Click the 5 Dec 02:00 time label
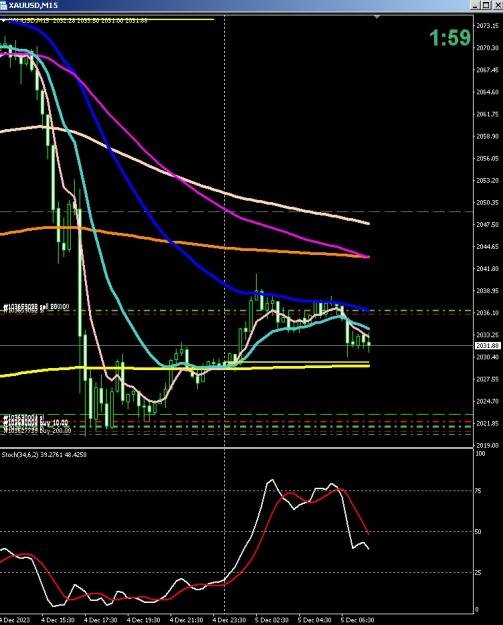 (x=271, y=620)
